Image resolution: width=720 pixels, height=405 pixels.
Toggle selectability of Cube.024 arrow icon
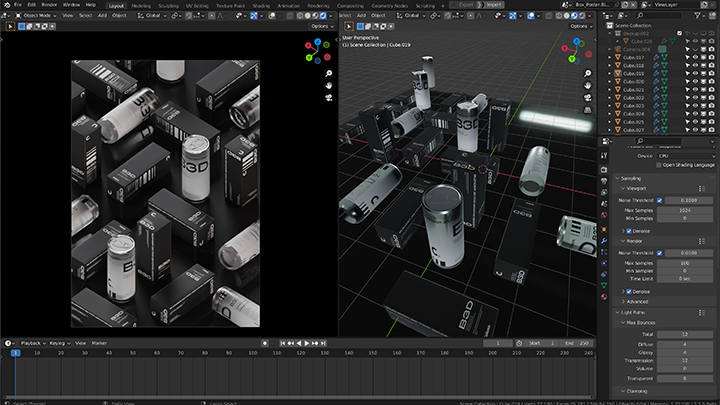687,114
